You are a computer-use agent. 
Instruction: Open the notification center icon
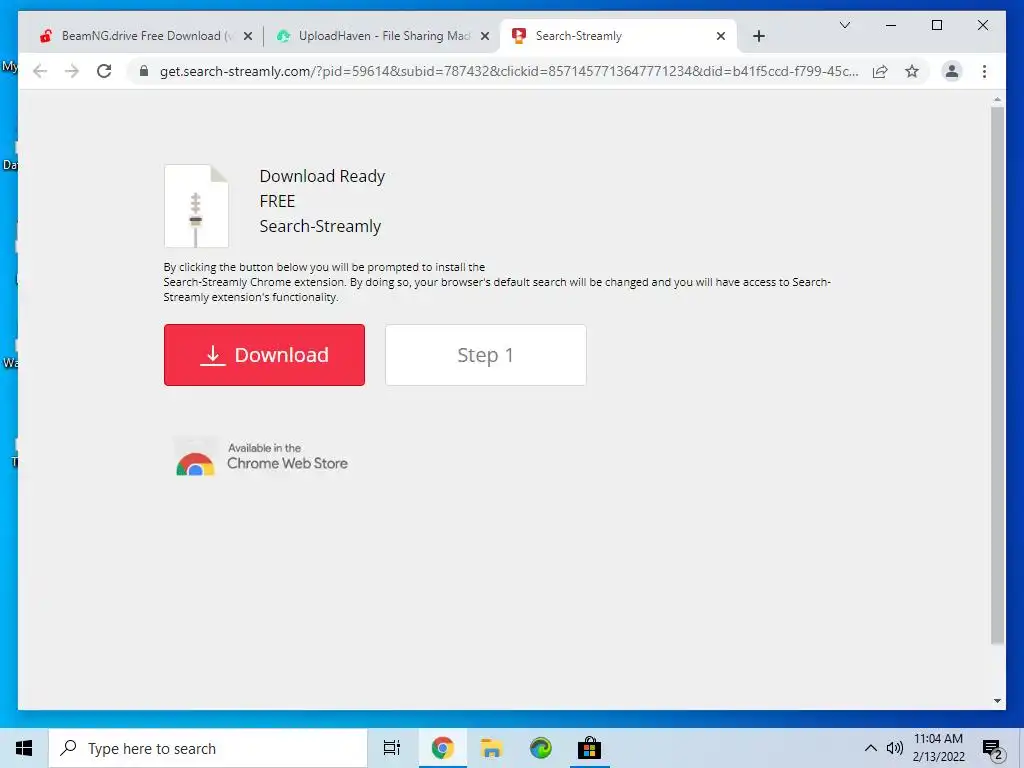[x=993, y=749]
